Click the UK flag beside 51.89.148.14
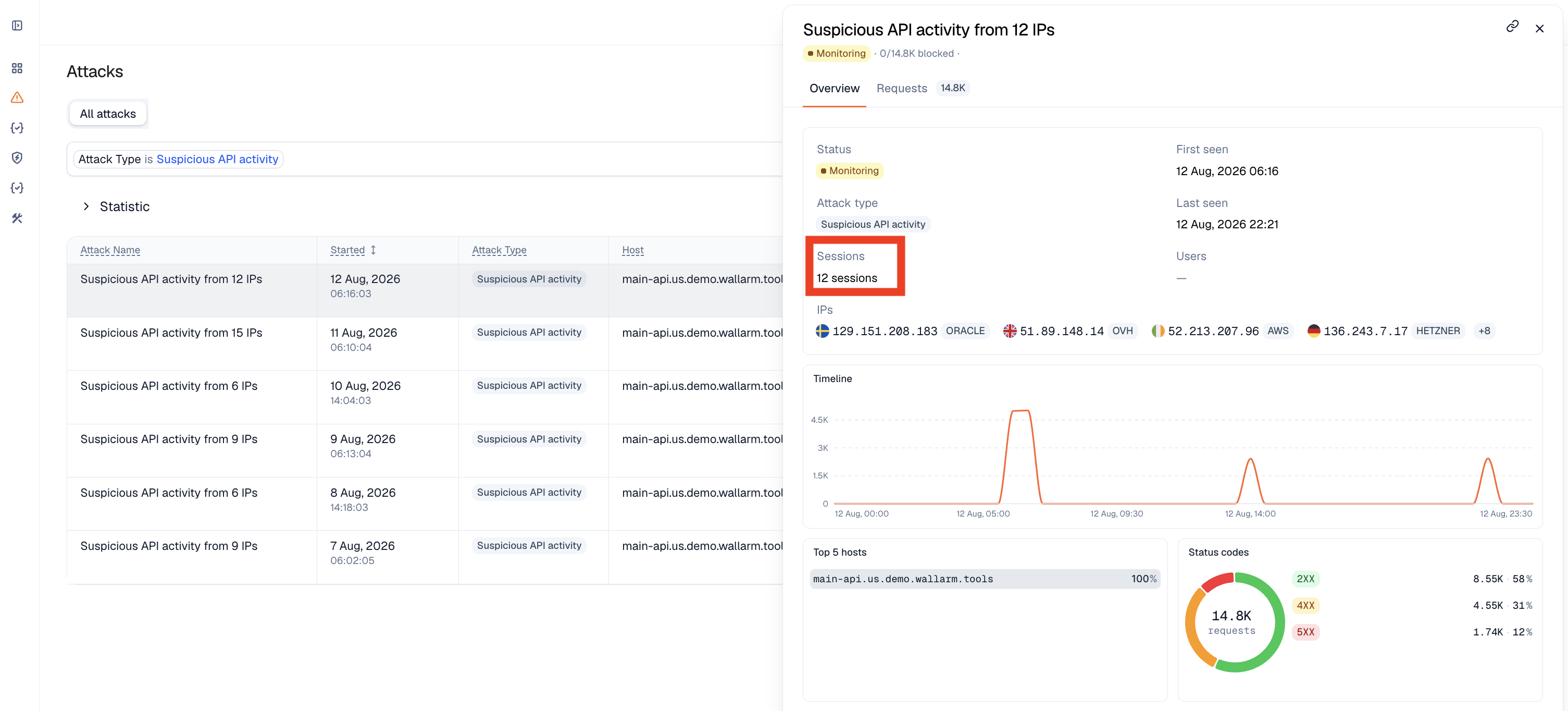 [1009, 331]
